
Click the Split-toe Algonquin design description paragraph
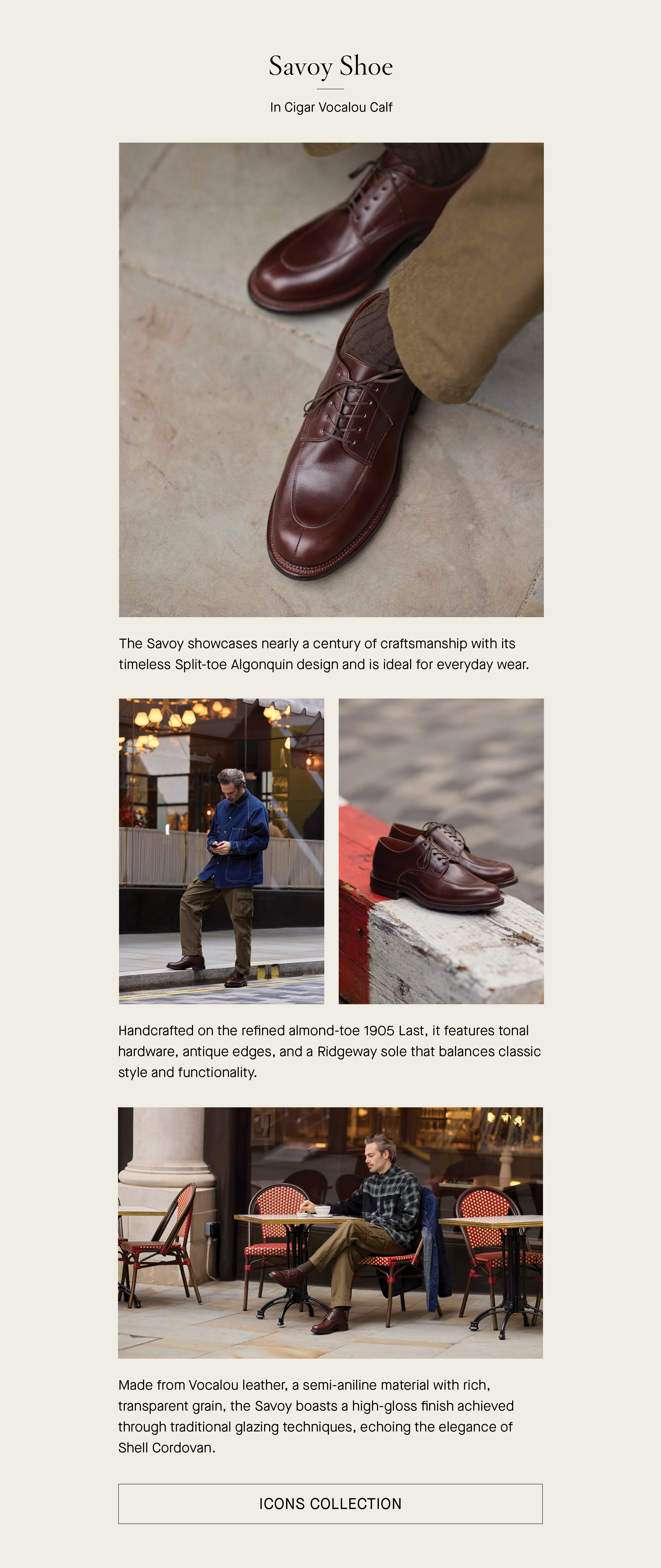pos(324,654)
